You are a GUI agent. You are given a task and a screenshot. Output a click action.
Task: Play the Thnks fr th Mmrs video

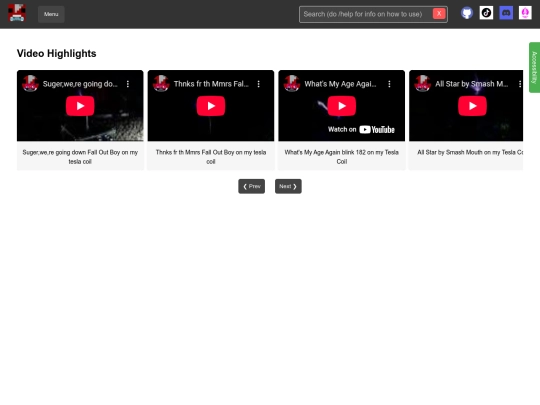[x=211, y=106]
